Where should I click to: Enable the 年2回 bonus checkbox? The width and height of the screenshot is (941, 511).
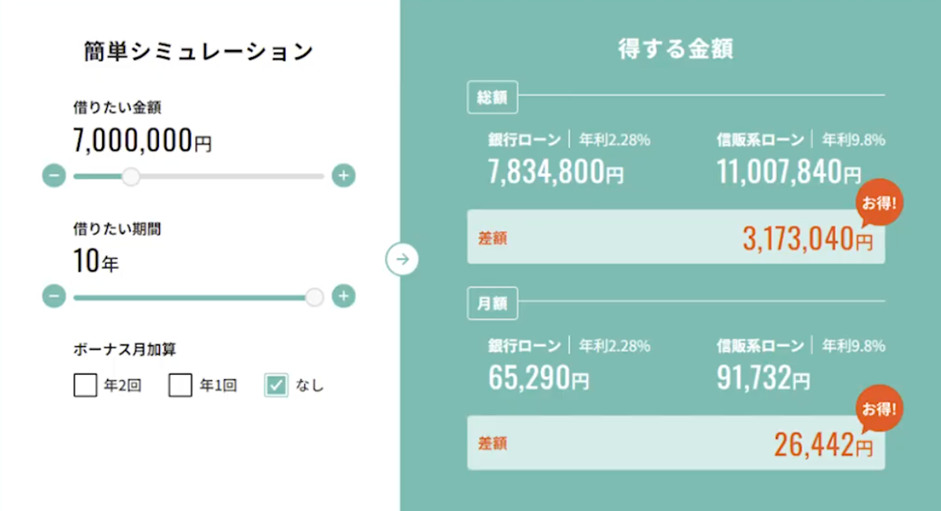[x=85, y=385]
